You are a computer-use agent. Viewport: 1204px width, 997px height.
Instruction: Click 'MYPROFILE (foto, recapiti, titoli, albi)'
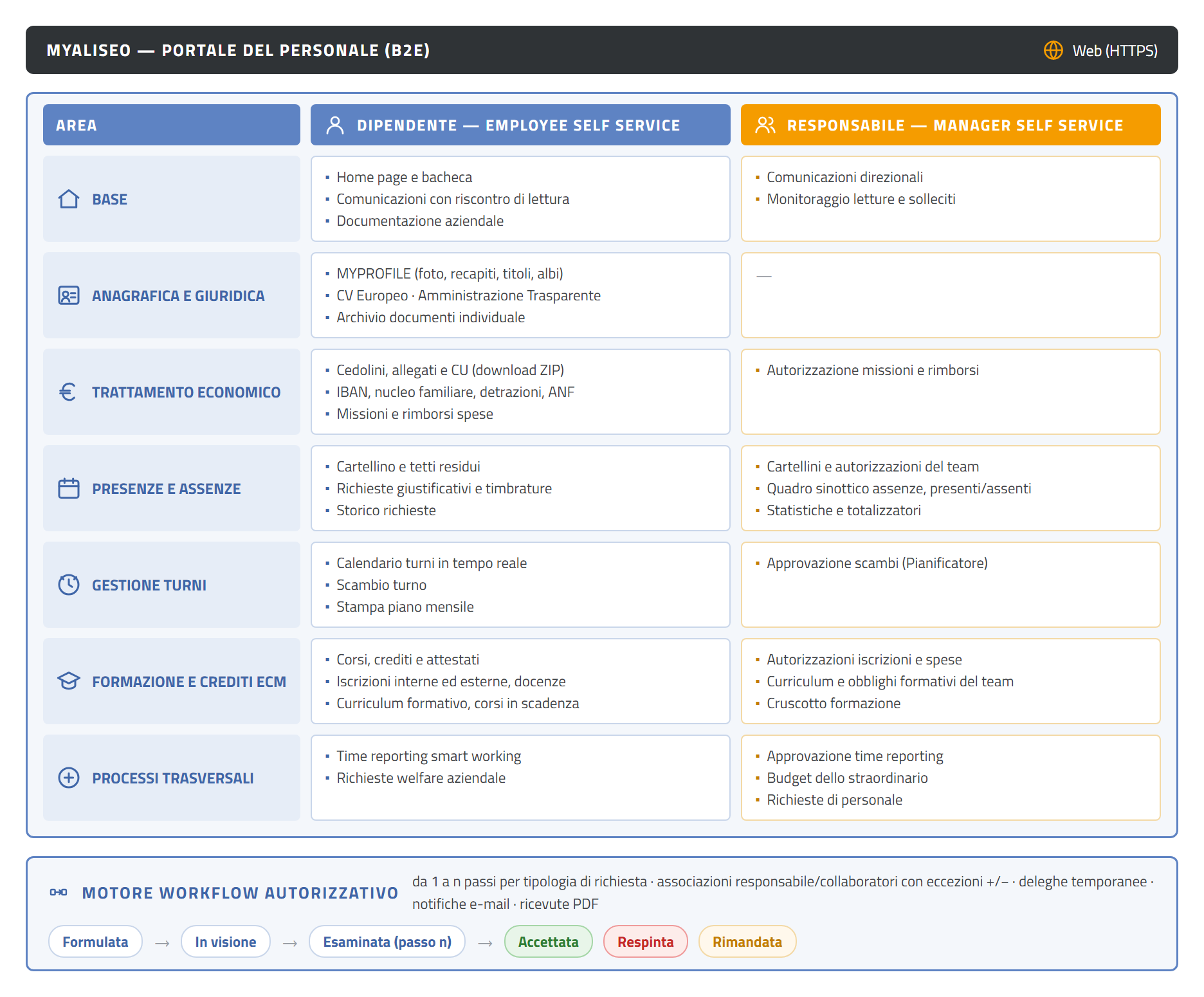[x=450, y=273]
